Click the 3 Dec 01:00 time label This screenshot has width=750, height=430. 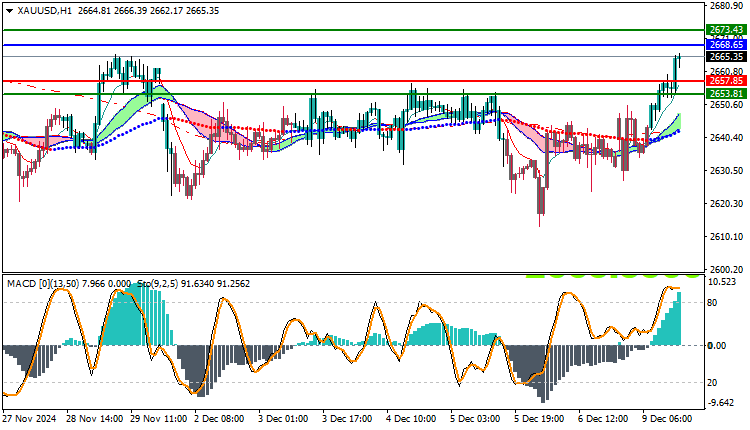[284, 419]
